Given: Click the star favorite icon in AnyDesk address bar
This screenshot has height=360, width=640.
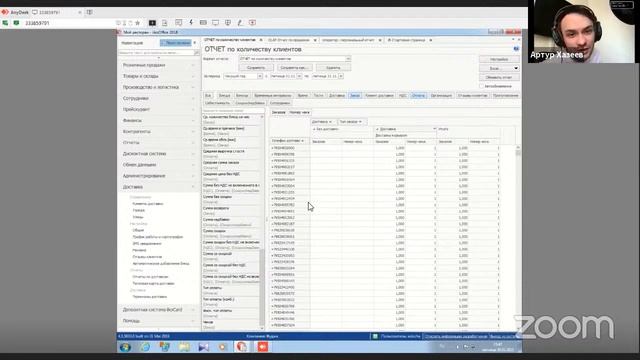Looking at the screenshot, I should 138,23.
